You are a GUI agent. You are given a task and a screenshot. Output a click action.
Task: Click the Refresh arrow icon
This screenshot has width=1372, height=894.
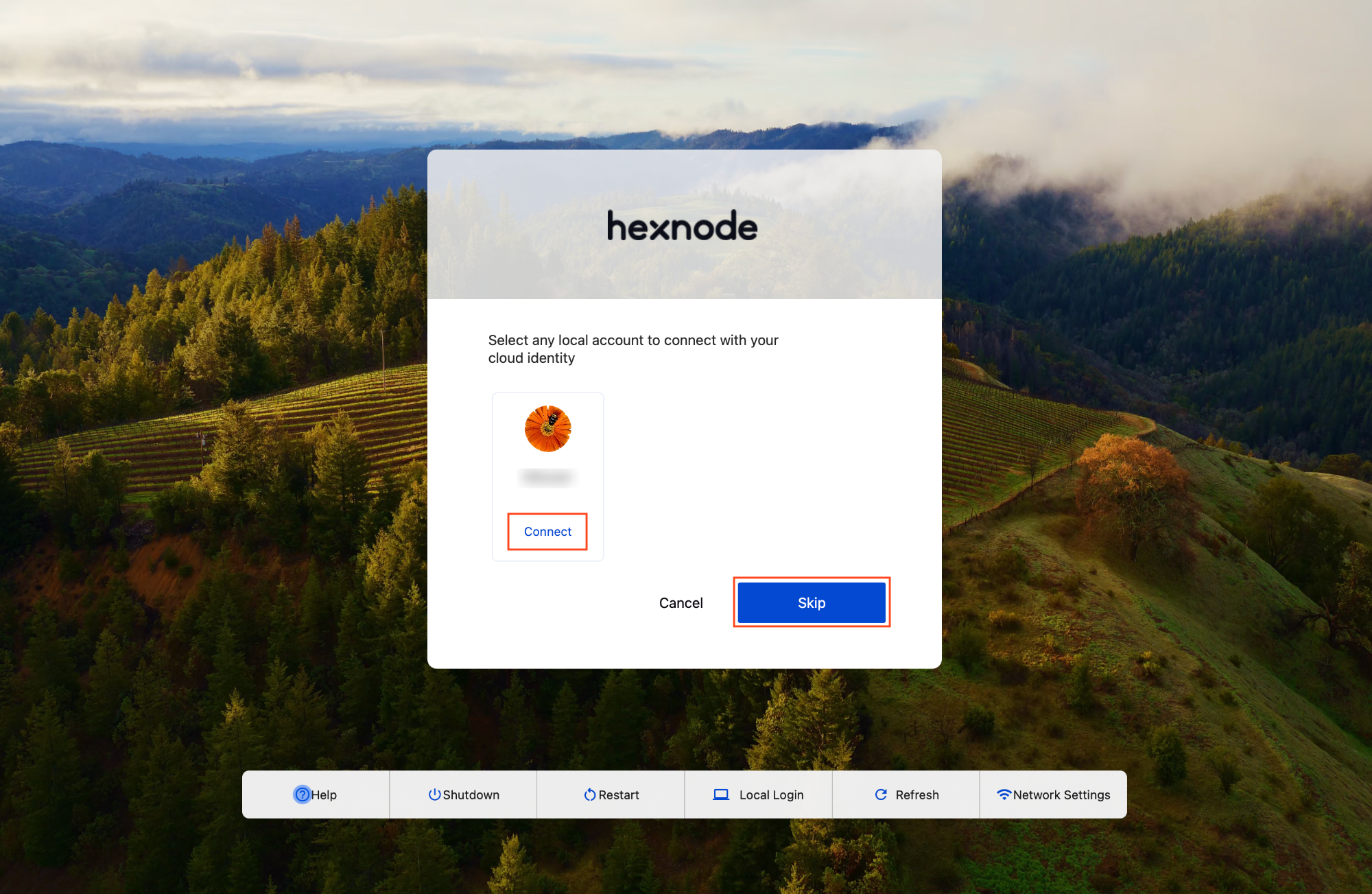(x=881, y=795)
